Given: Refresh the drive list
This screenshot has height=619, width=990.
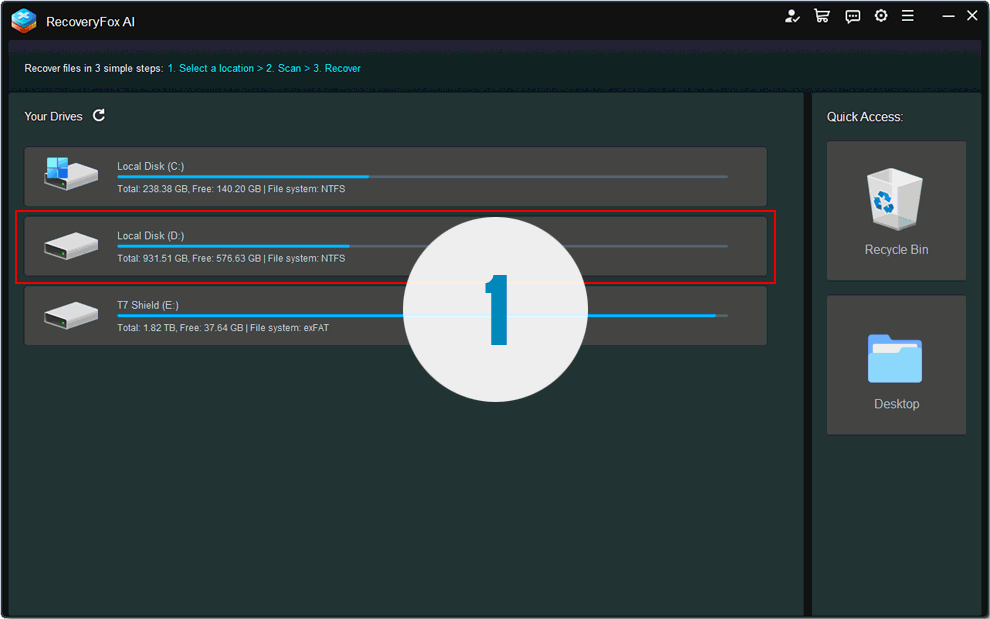Looking at the screenshot, I should 99,115.
